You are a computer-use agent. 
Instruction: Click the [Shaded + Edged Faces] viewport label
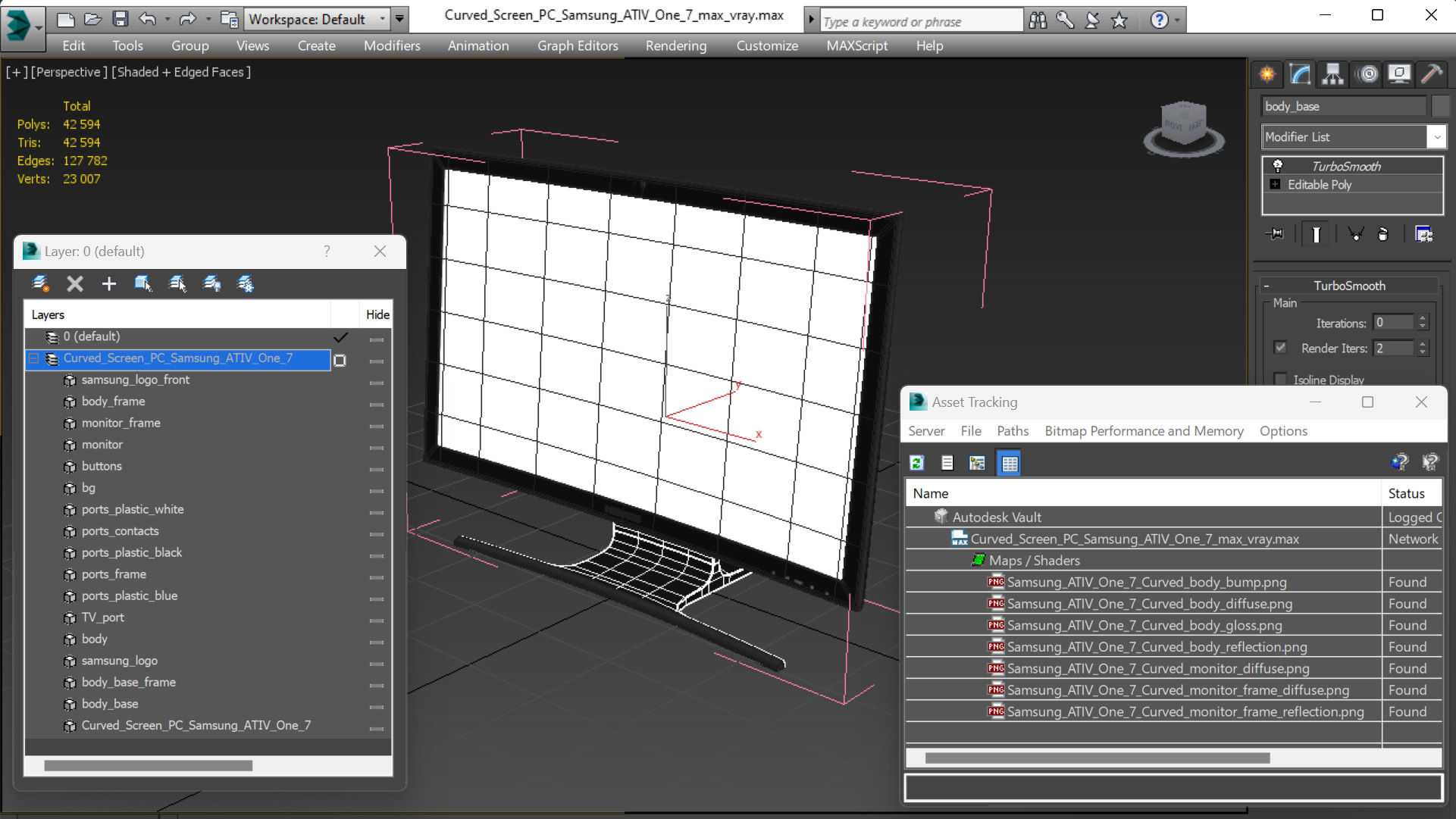[x=181, y=72]
